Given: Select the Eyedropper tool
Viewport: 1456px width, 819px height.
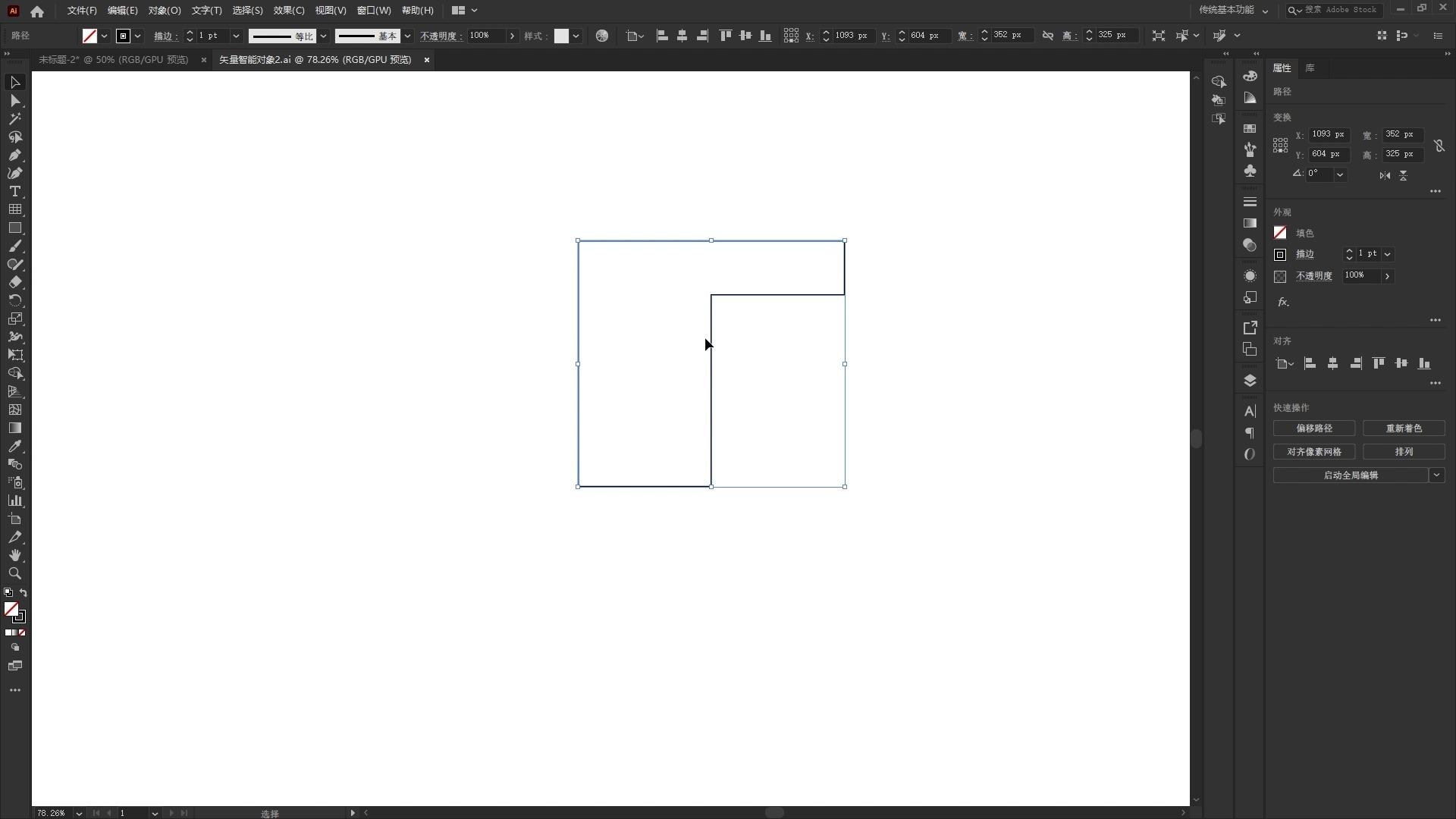Looking at the screenshot, I should pos(15,446).
